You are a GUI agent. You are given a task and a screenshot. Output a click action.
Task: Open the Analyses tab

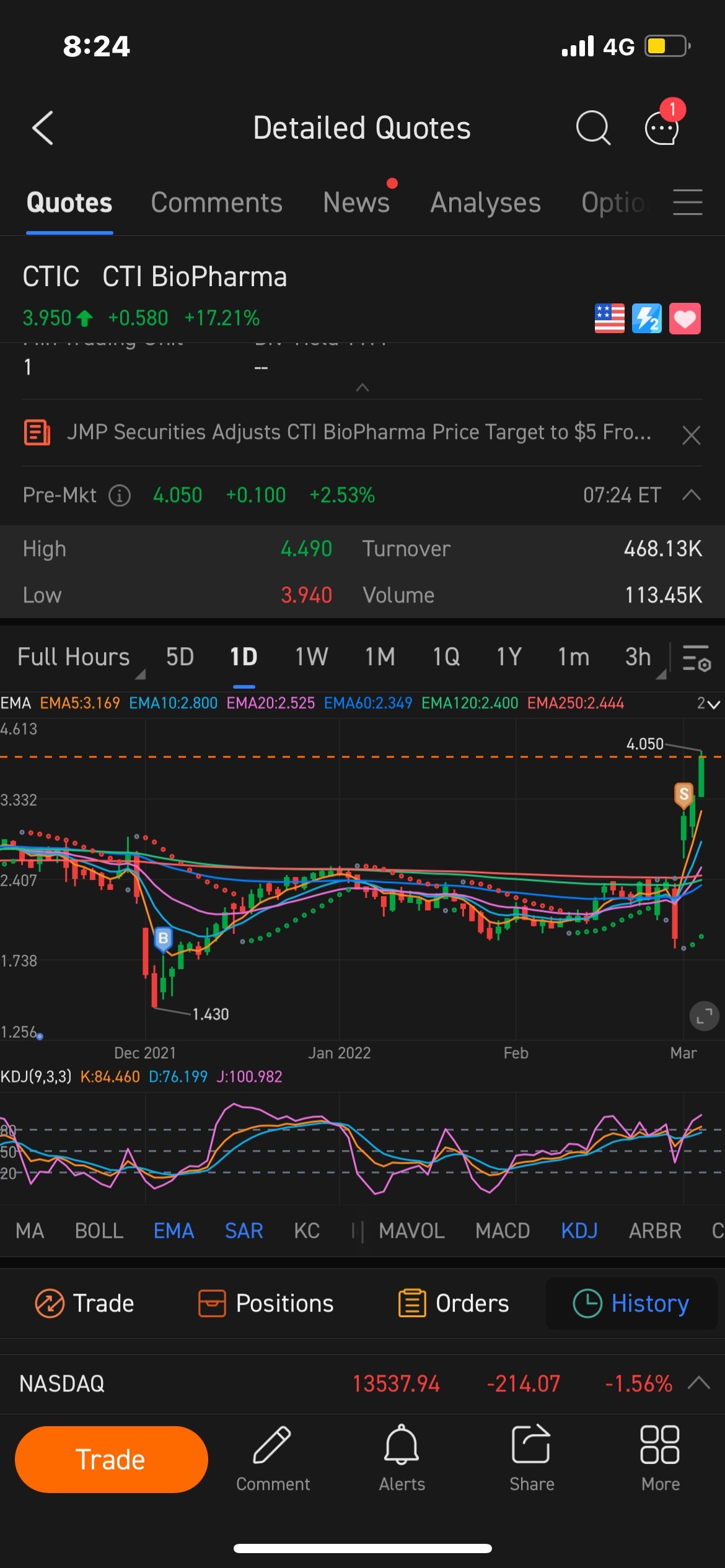486,203
